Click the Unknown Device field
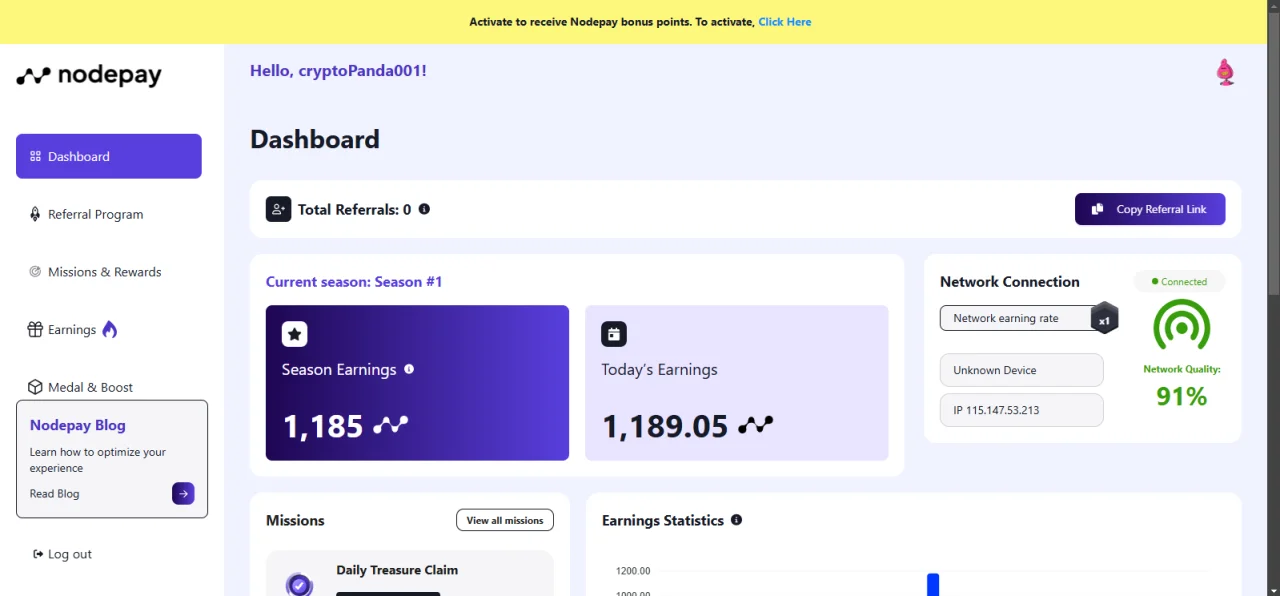Screen dimensions: 1280x596 tap(1022, 370)
